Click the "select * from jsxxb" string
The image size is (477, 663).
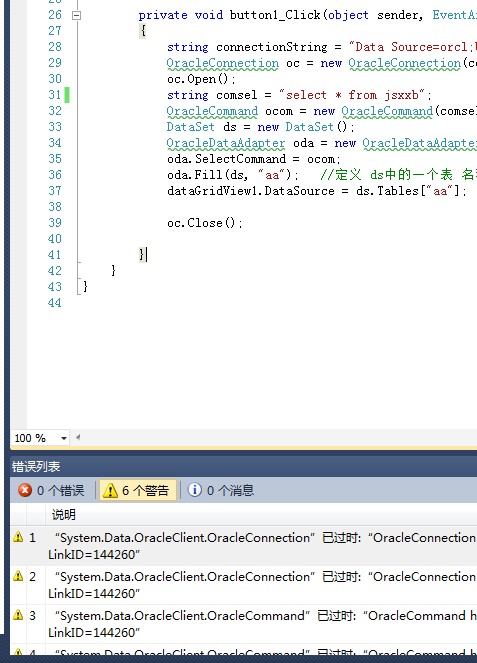pos(352,95)
